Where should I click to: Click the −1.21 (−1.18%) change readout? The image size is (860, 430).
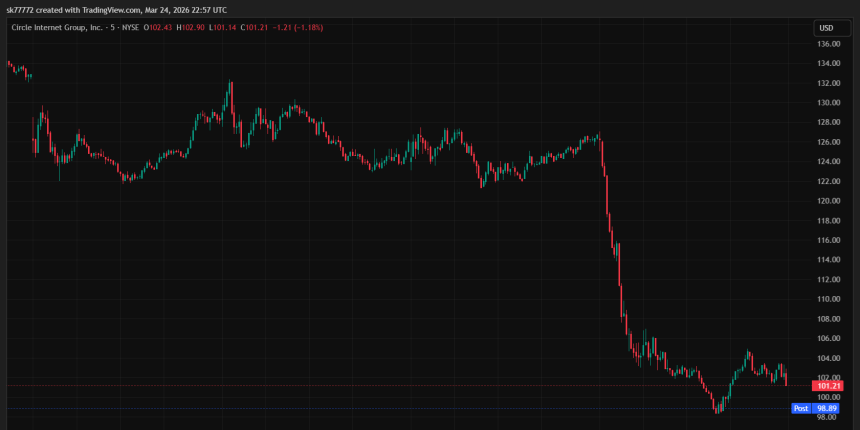point(298,28)
